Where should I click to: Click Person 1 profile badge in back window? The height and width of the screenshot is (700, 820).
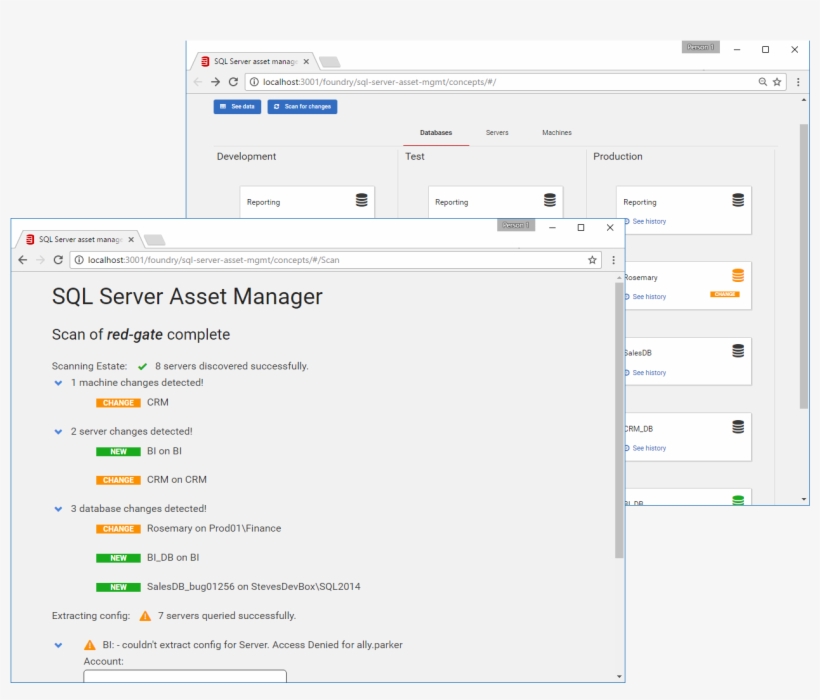point(701,47)
